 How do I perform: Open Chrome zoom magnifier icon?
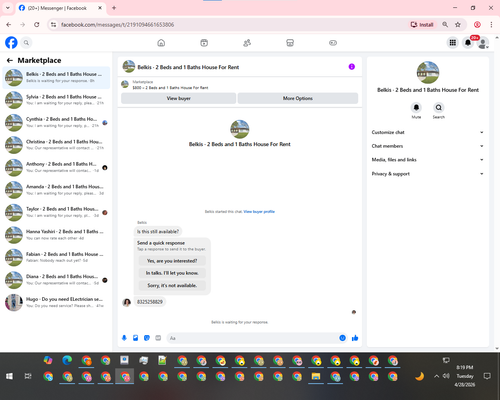click(445, 25)
